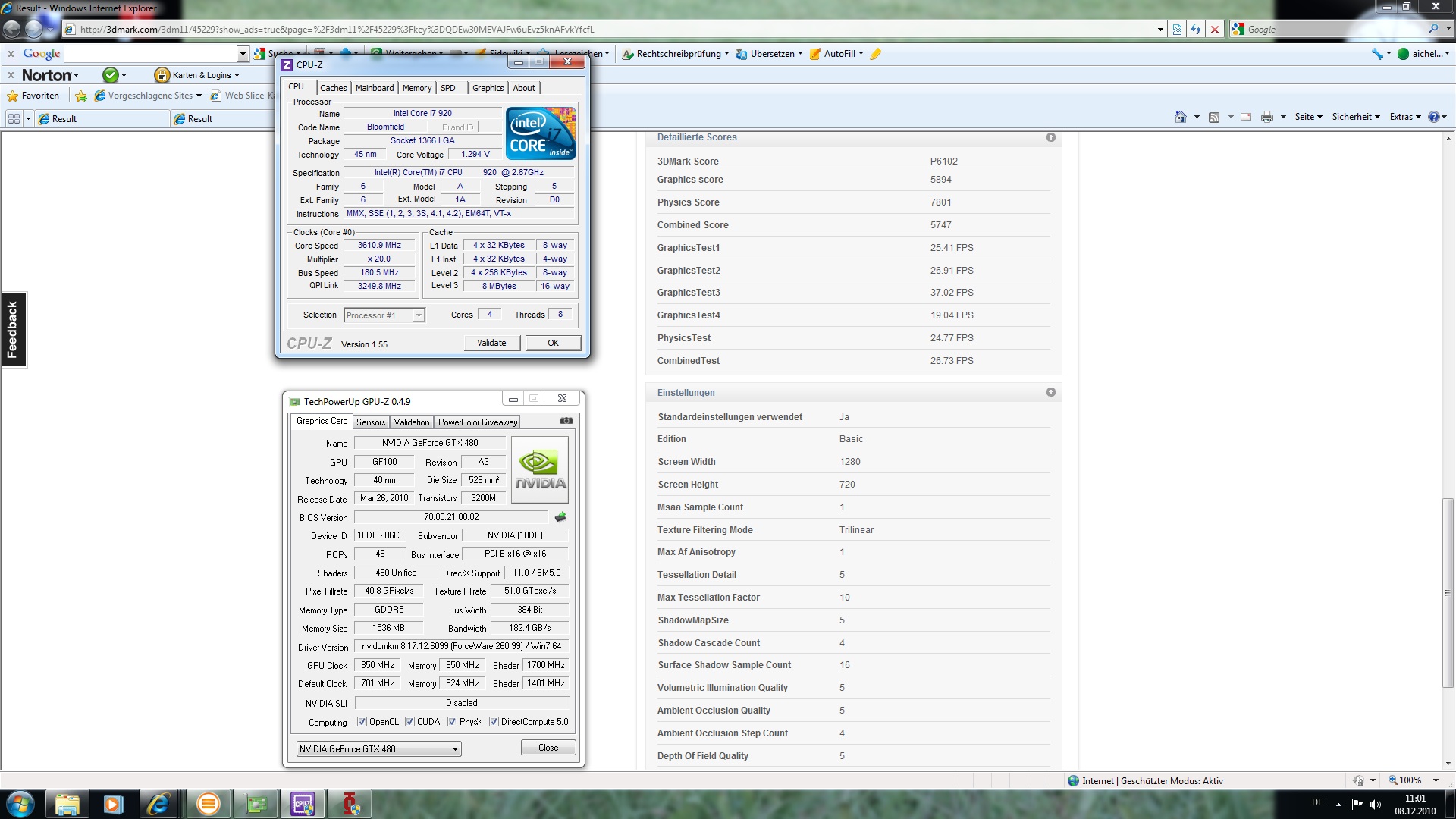The width and height of the screenshot is (1456, 819).
Task: Click inside the Google toolbar search field
Action: [x=150, y=54]
